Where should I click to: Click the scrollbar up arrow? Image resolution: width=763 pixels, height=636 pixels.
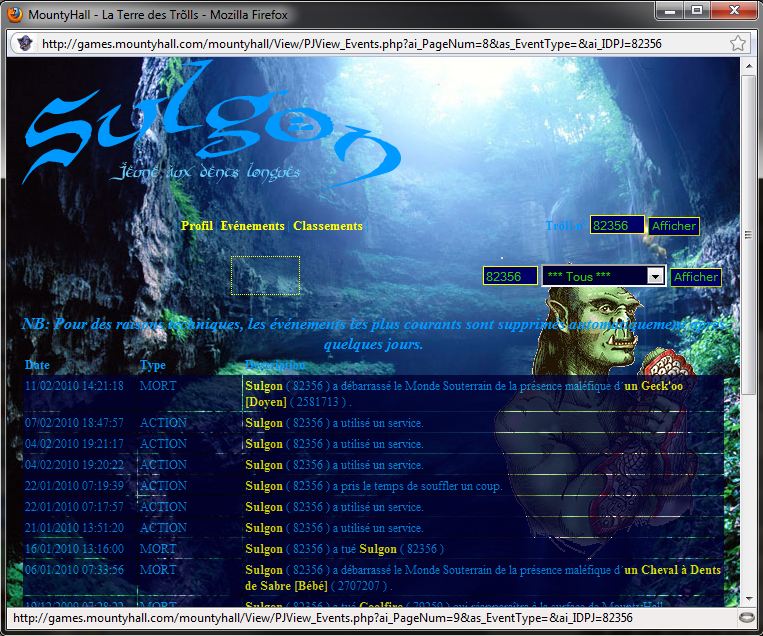(x=748, y=66)
